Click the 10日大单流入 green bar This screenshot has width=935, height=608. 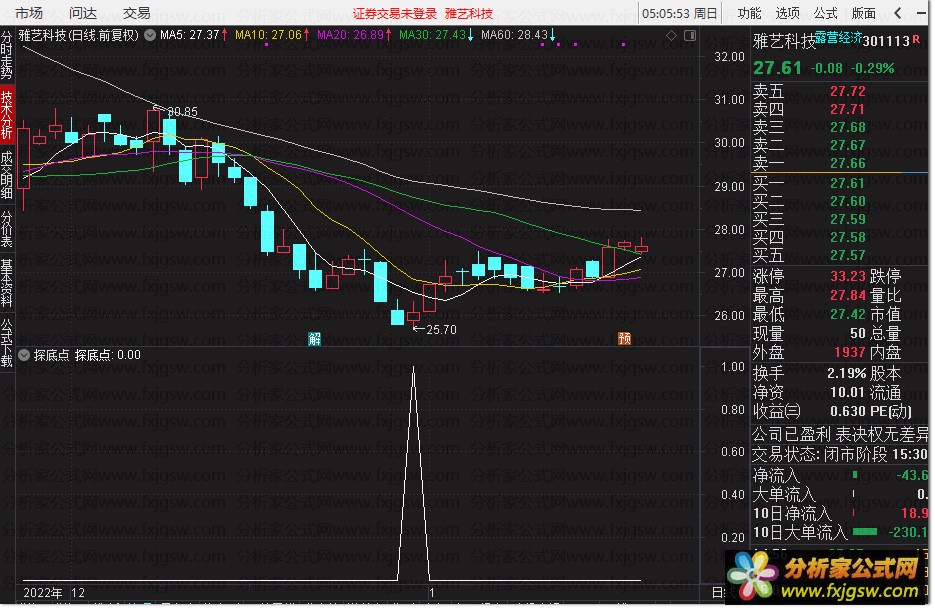(x=865, y=532)
